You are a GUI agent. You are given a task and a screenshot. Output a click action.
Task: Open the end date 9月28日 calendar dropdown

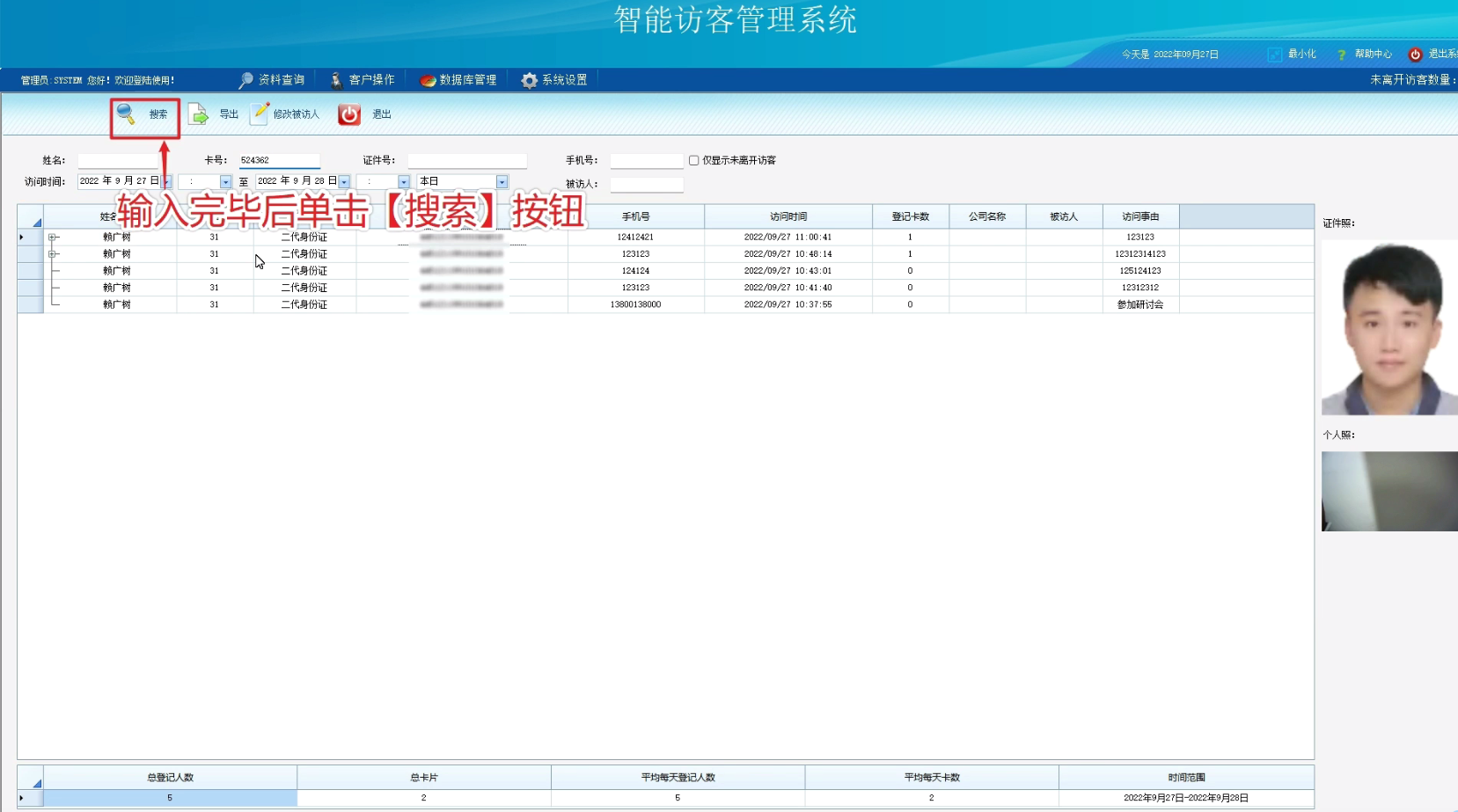tap(344, 182)
